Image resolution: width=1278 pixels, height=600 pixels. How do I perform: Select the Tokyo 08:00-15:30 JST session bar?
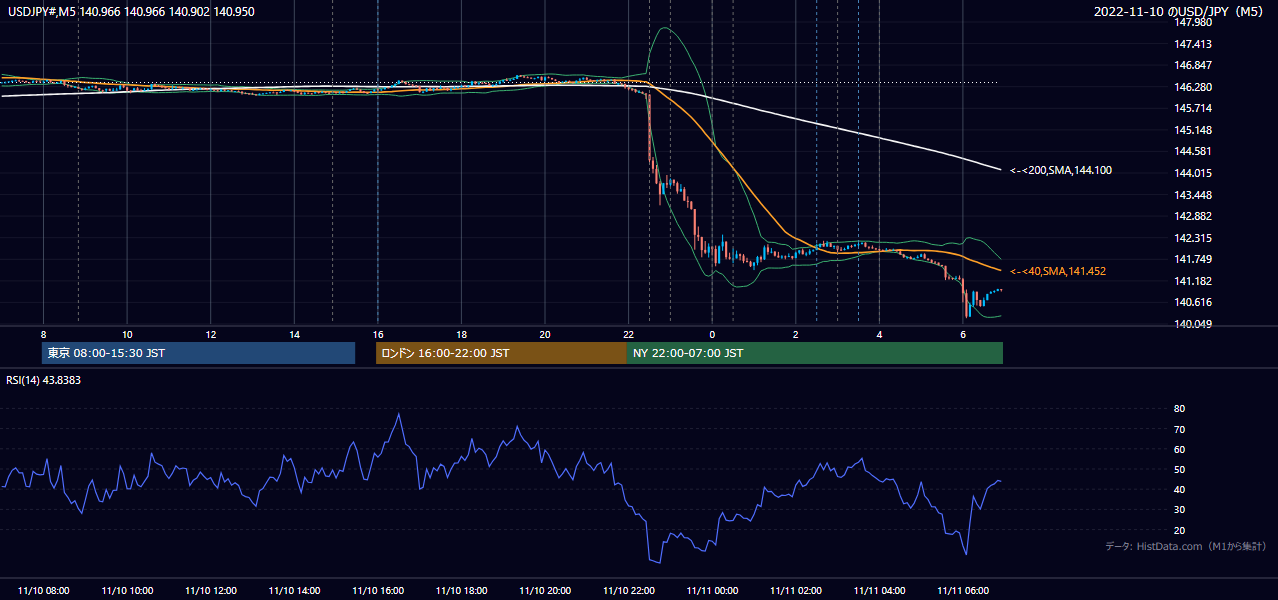(199, 353)
